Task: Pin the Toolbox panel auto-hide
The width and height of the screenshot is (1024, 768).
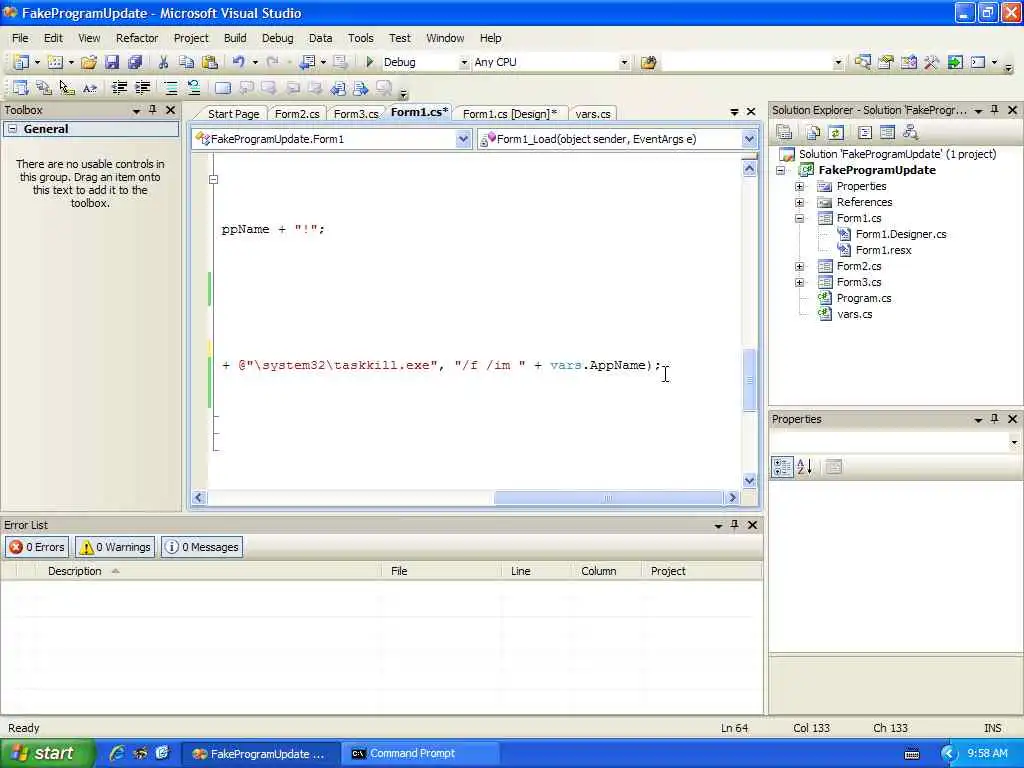Action: point(153,110)
